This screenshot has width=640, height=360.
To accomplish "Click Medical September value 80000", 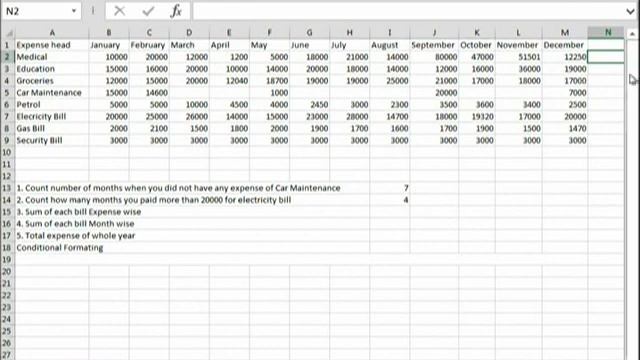I will click(434, 57).
